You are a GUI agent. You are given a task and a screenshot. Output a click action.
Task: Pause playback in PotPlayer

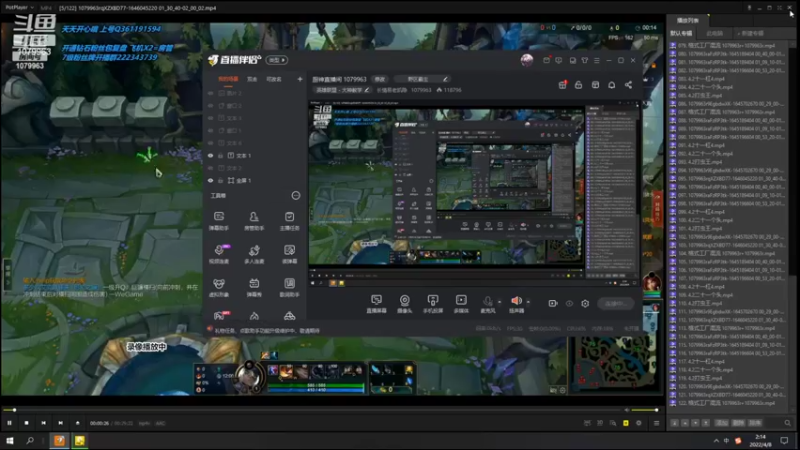pyautogui.click(x=10, y=423)
